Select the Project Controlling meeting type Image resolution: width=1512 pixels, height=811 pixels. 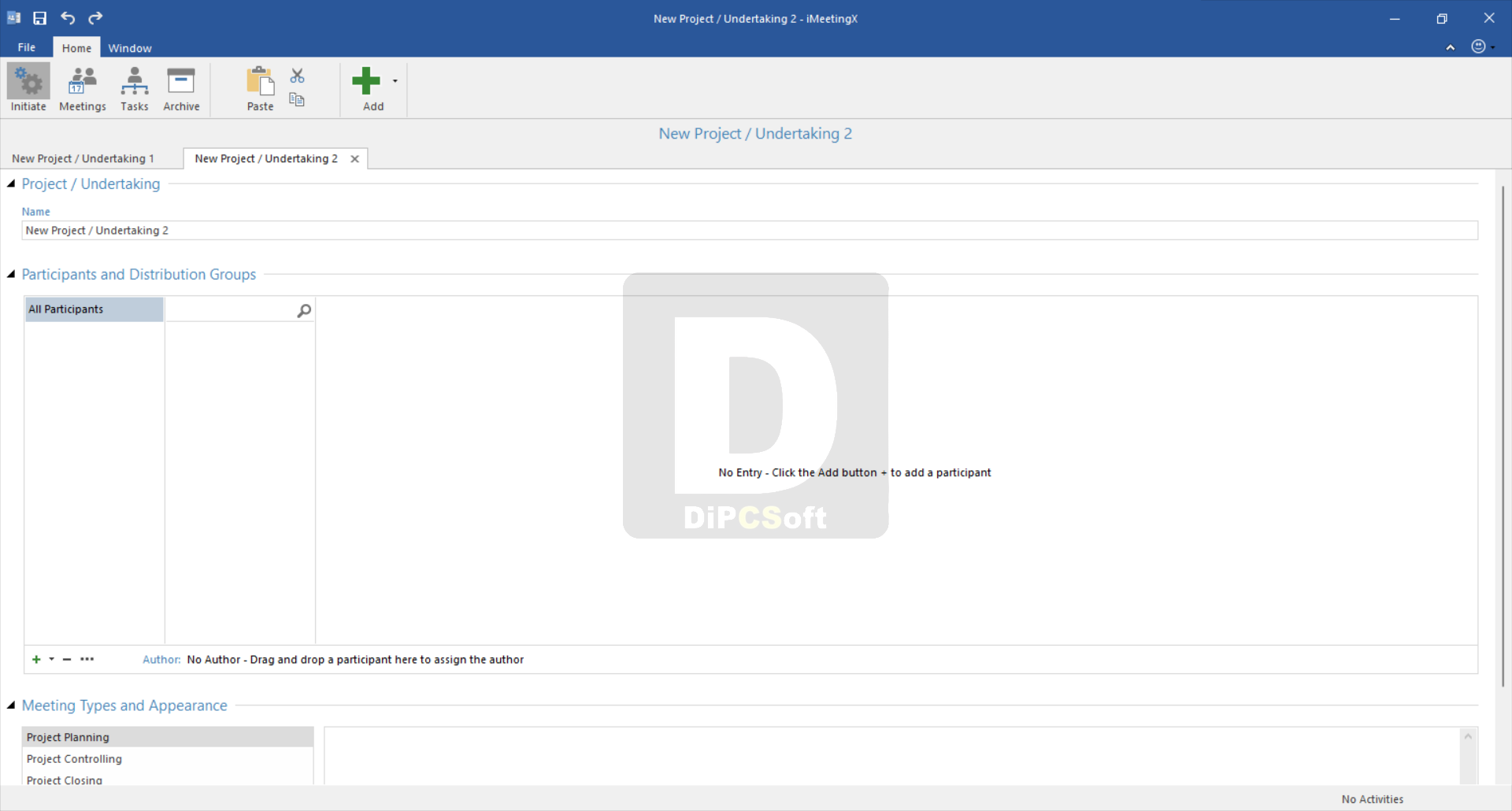tap(168, 759)
